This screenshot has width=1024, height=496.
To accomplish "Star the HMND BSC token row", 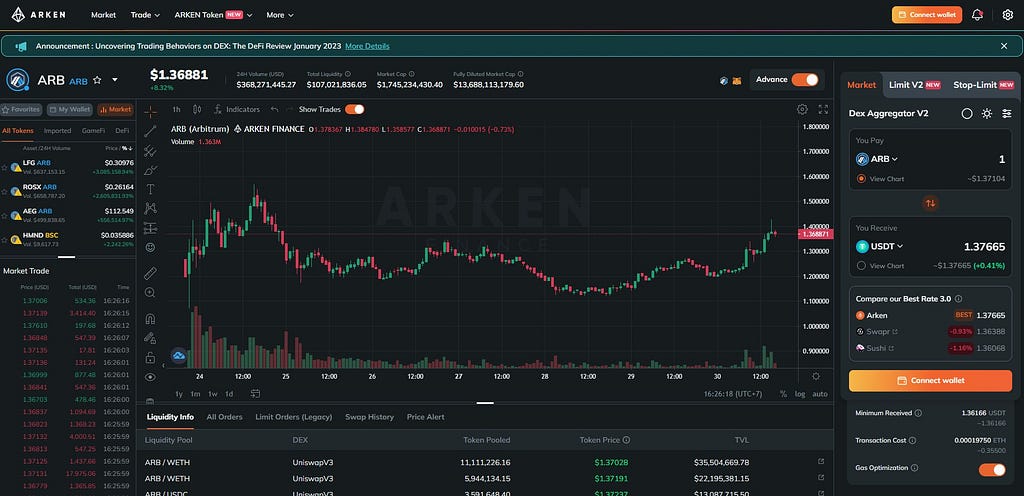I will click(5, 240).
